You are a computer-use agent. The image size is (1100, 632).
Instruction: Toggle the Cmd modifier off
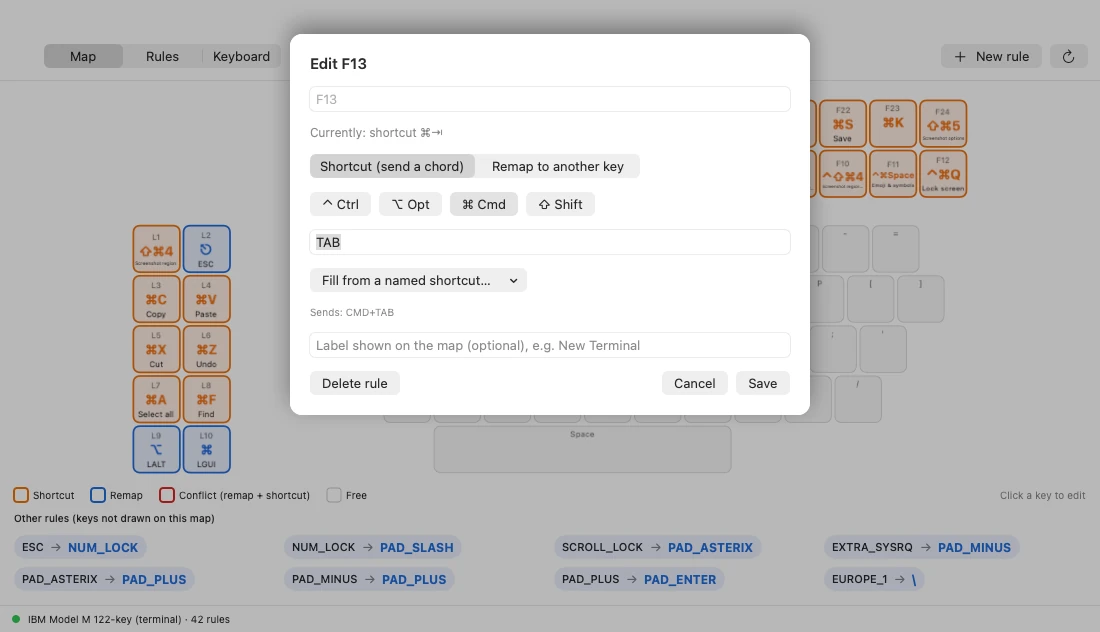(483, 204)
